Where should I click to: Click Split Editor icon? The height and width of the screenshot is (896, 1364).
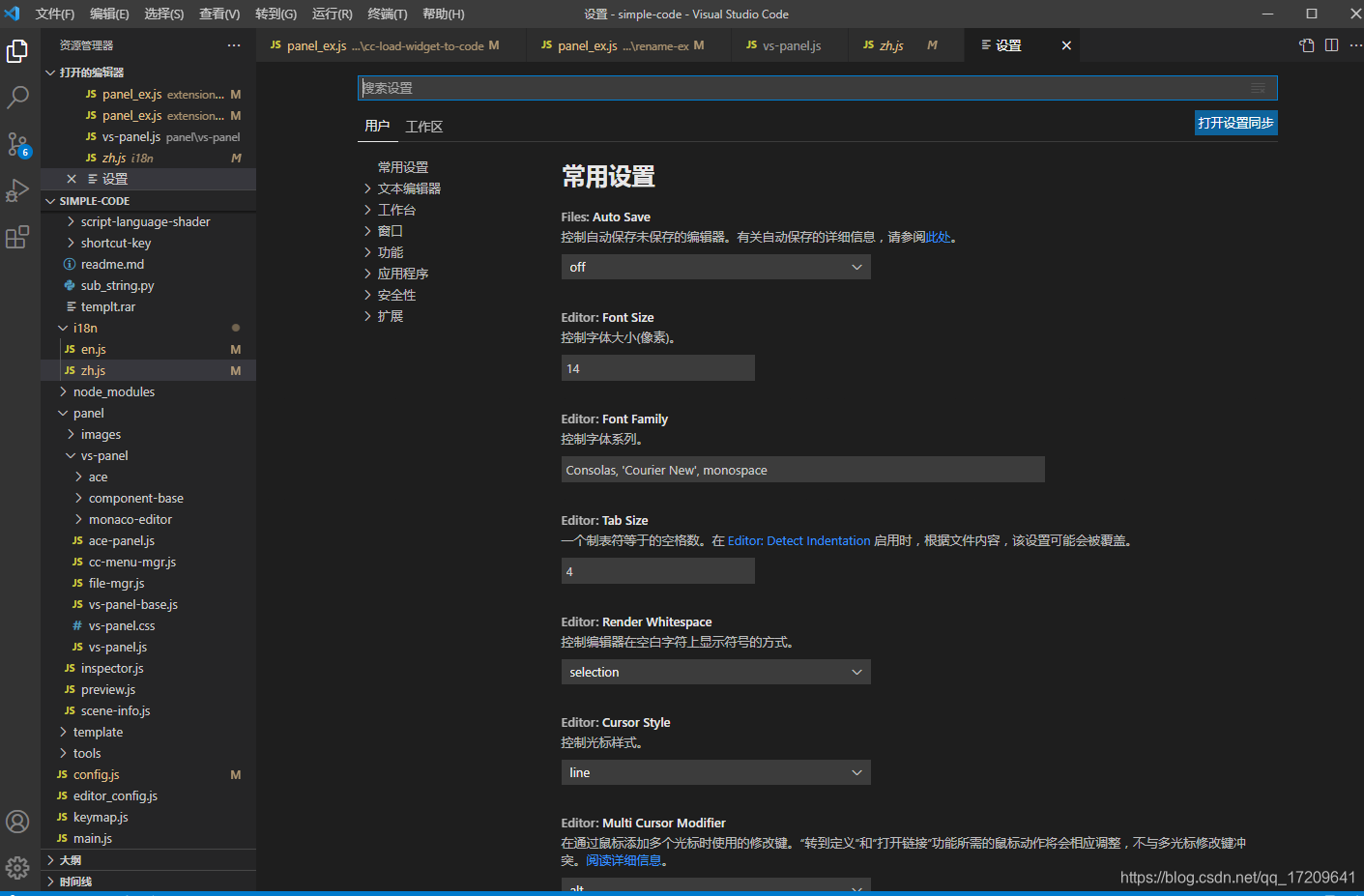tap(1331, 45)
